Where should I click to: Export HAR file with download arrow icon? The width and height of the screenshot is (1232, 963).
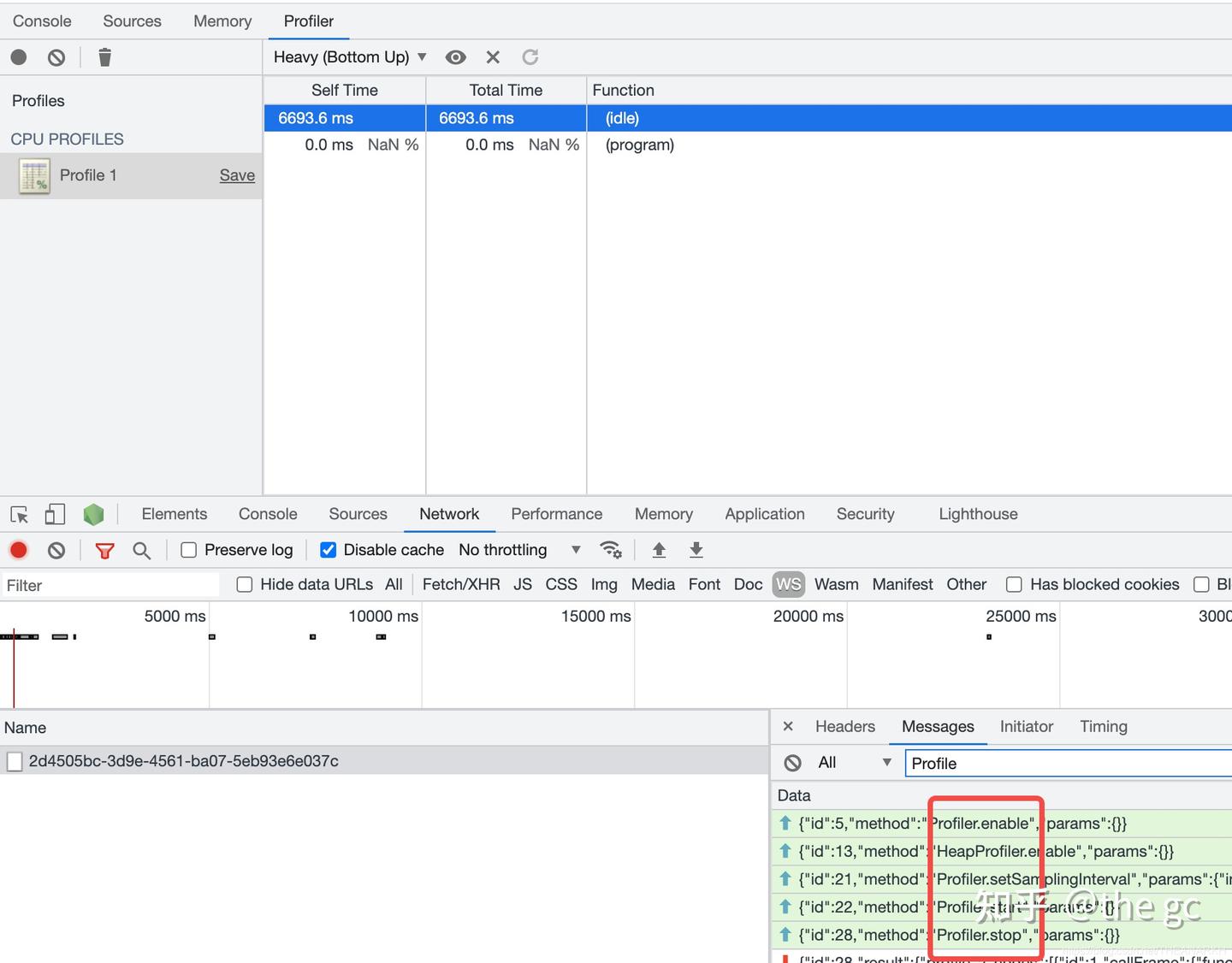tap(696, 550)
